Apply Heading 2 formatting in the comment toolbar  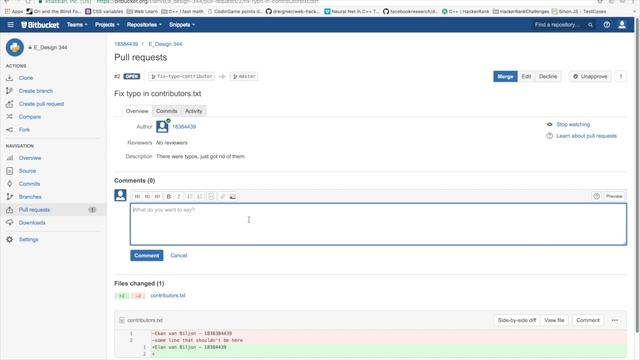(147, 196)
